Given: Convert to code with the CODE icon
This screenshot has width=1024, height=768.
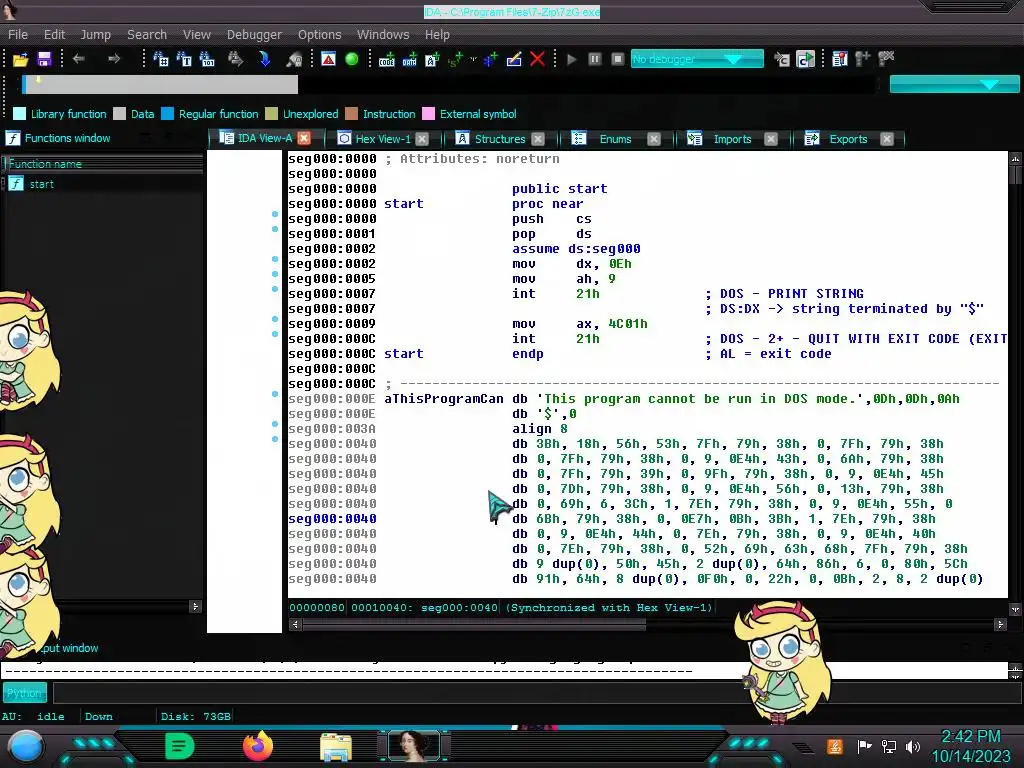Looking at the screenshot, I should [x=387, y=59].
